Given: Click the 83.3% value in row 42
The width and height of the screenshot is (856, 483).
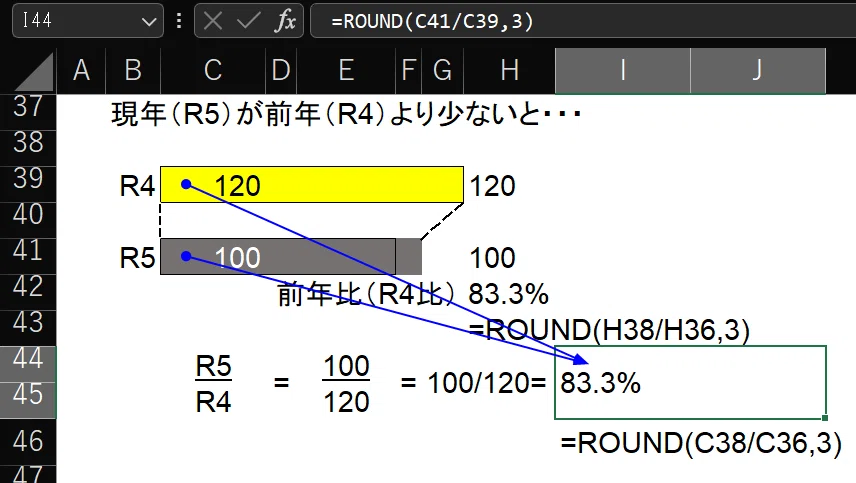Looking at the screenshot, I should 508,294.
